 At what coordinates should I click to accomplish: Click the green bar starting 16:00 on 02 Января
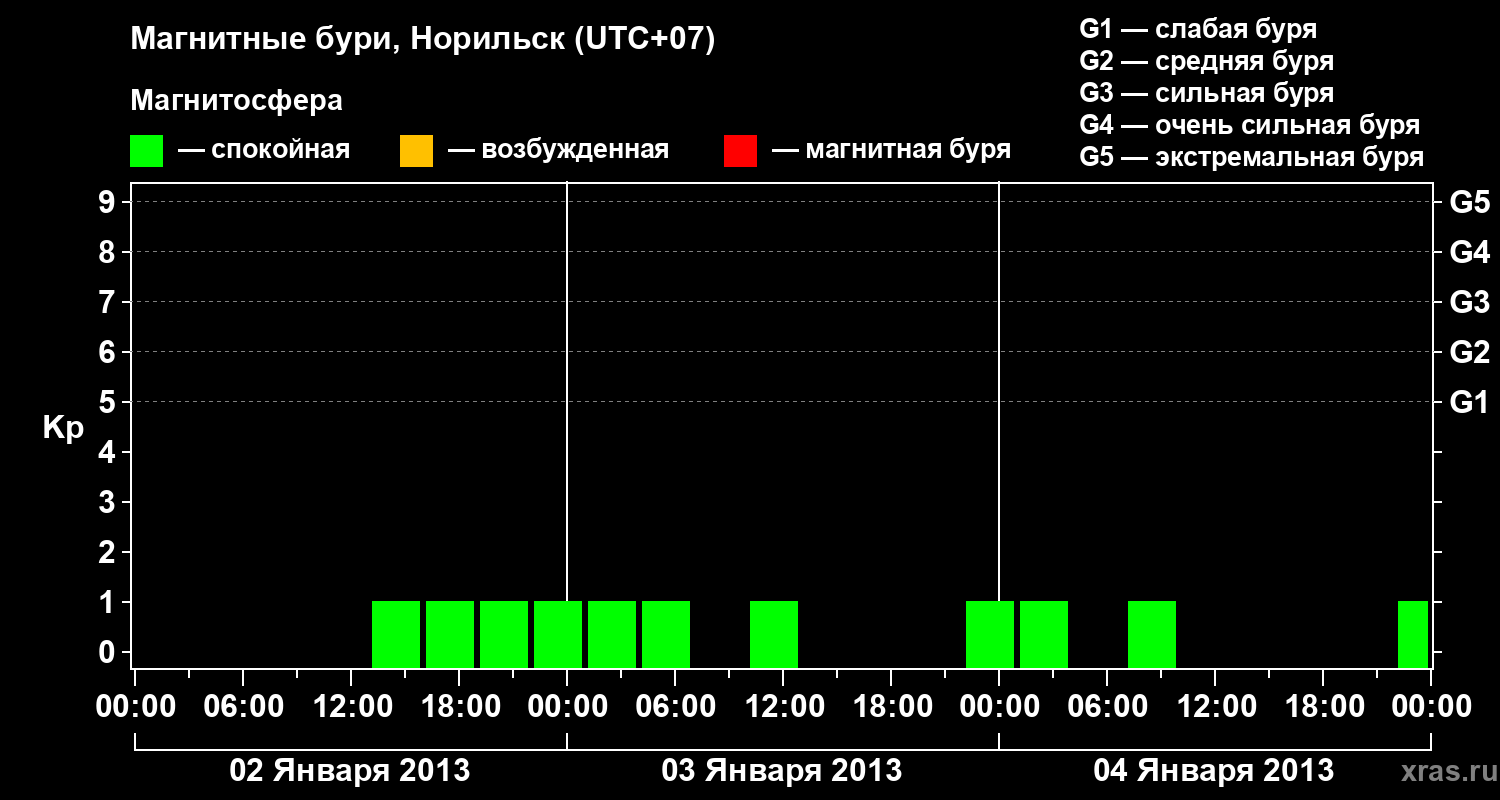click(x=450, y=634)
